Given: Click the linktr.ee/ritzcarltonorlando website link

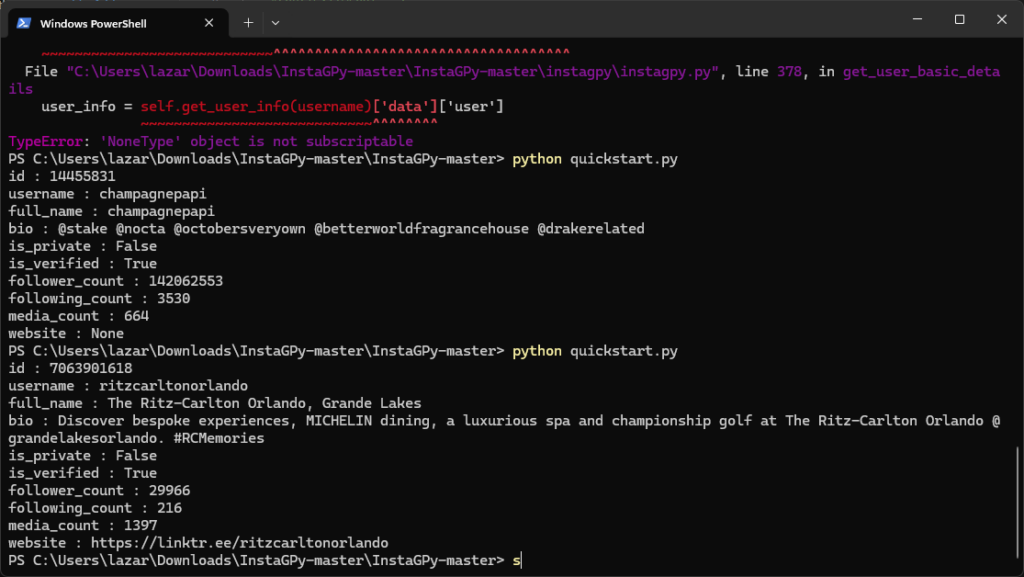Looking at the screenshot, I should [239, 543].
